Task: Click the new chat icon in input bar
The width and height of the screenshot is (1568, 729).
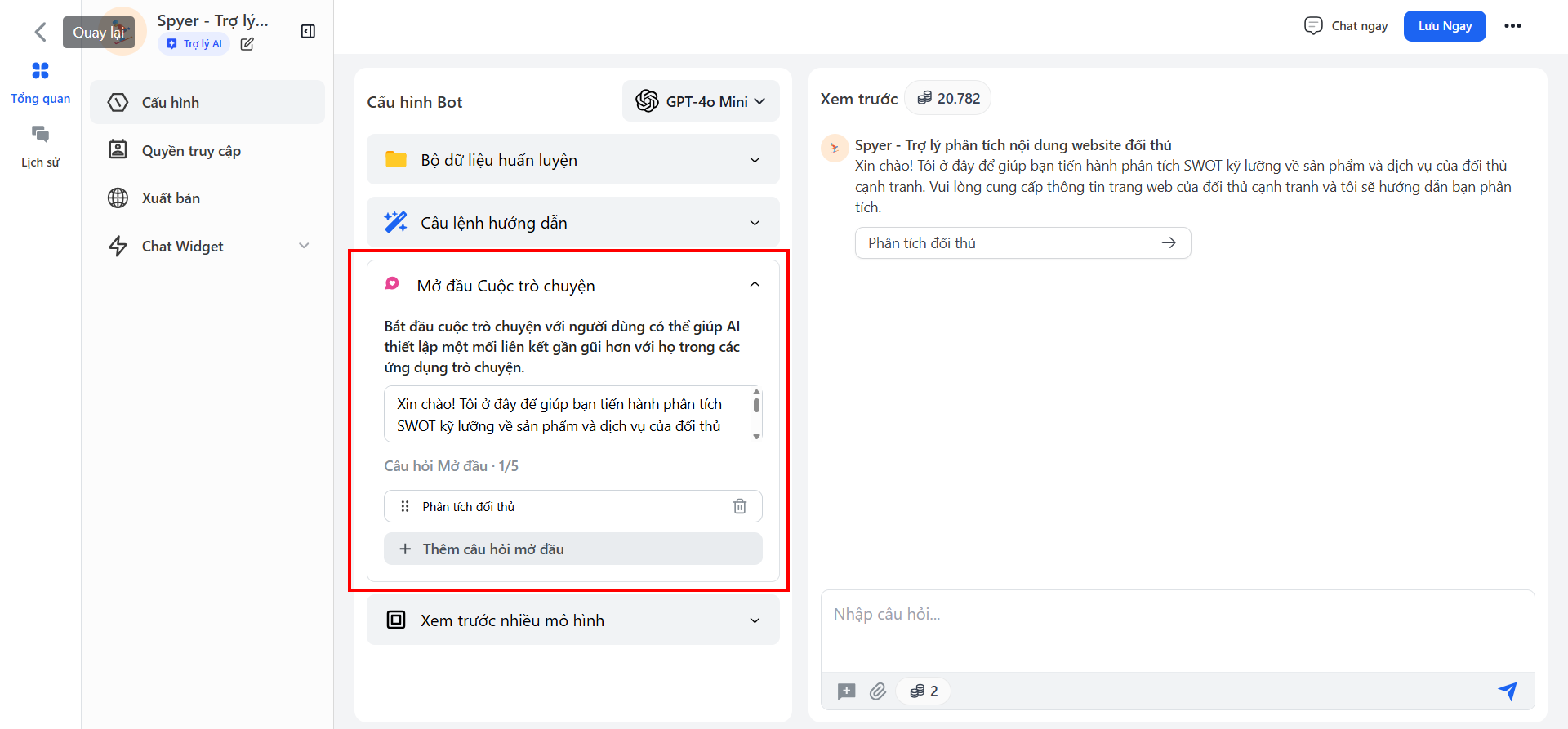Action: point(846,691)
